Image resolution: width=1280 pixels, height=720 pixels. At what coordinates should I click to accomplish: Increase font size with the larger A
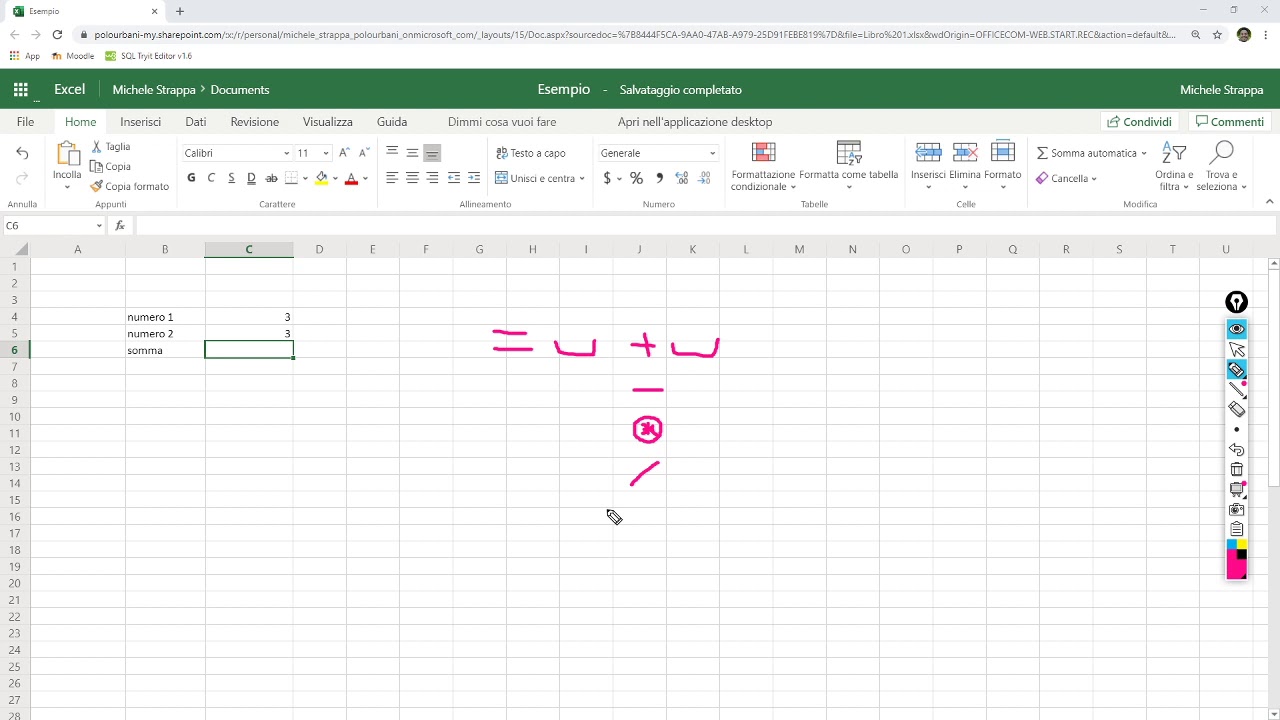tap(344, 153)
